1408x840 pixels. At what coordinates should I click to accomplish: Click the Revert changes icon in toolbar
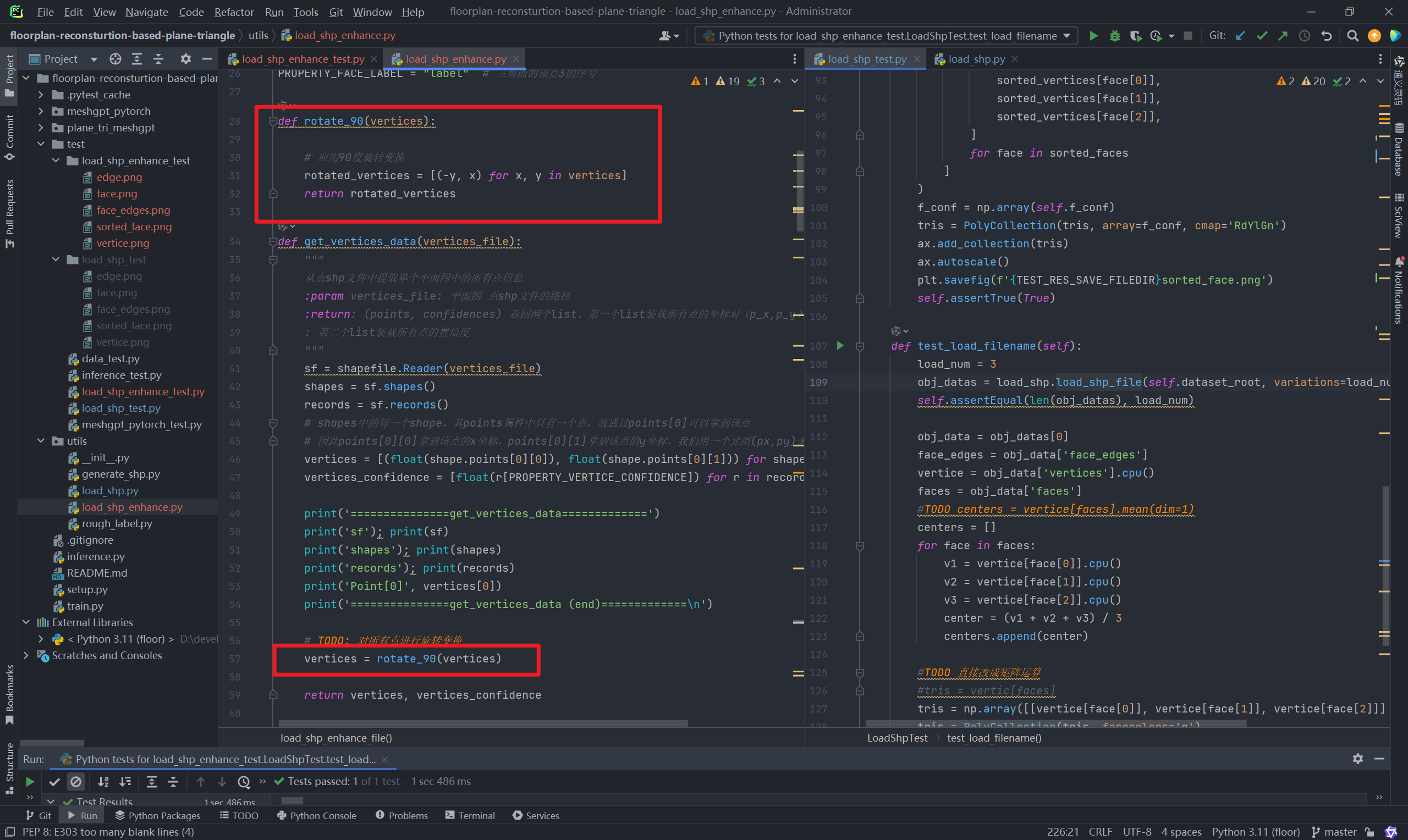(1326, 37)
